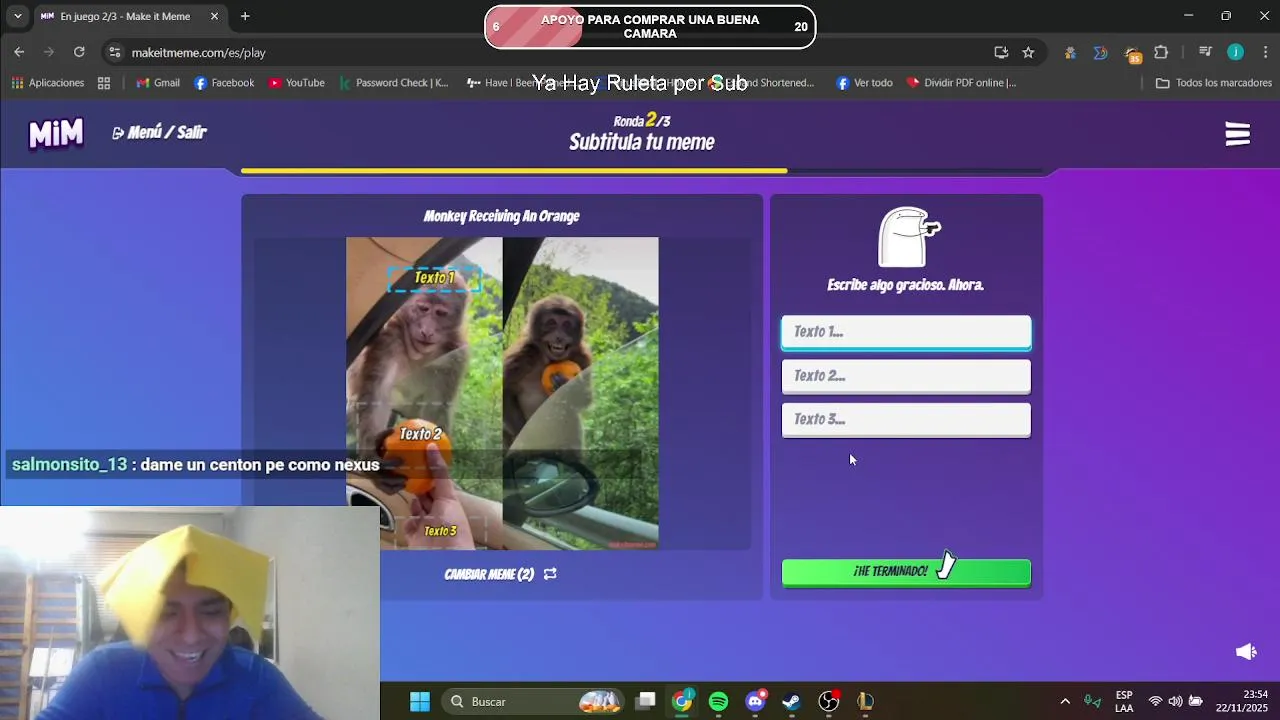Open the Chrome three-dot menu
Screen dimensions: 1280x720
click(1266, 52)
